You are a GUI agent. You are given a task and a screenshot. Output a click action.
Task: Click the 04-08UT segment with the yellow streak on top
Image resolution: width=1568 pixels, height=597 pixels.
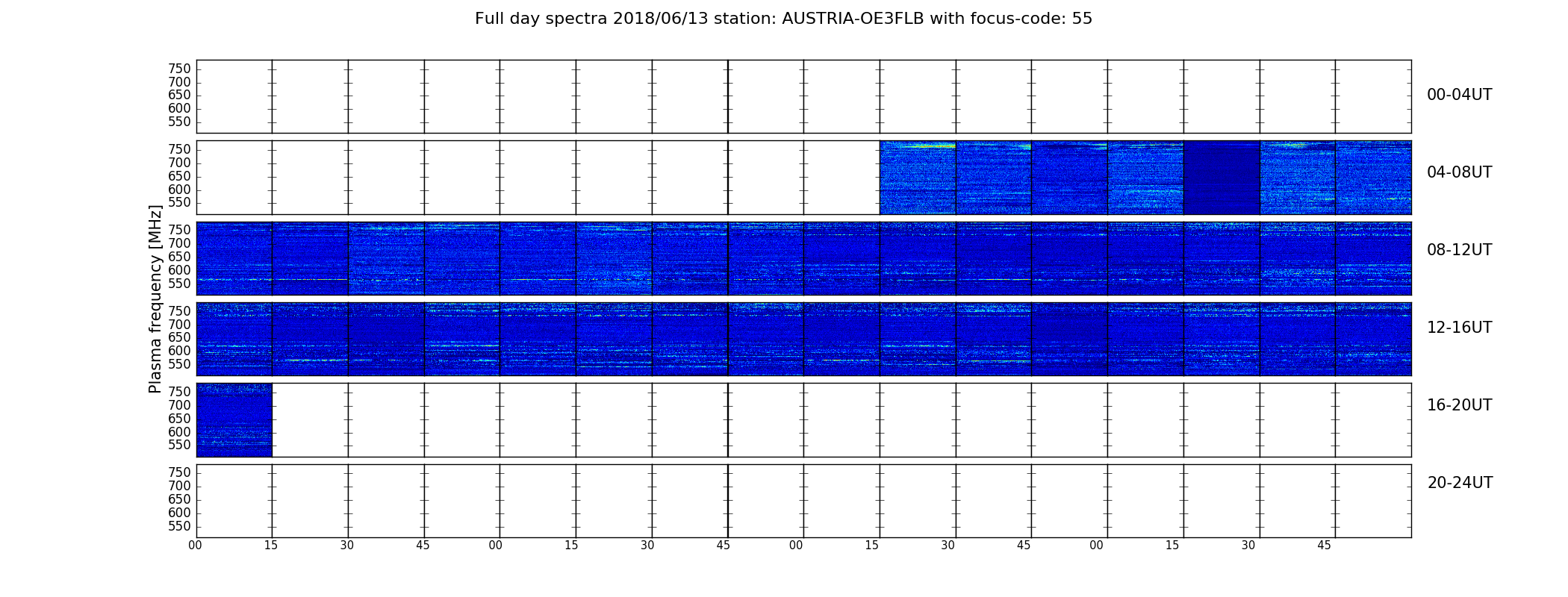point(918,178)
